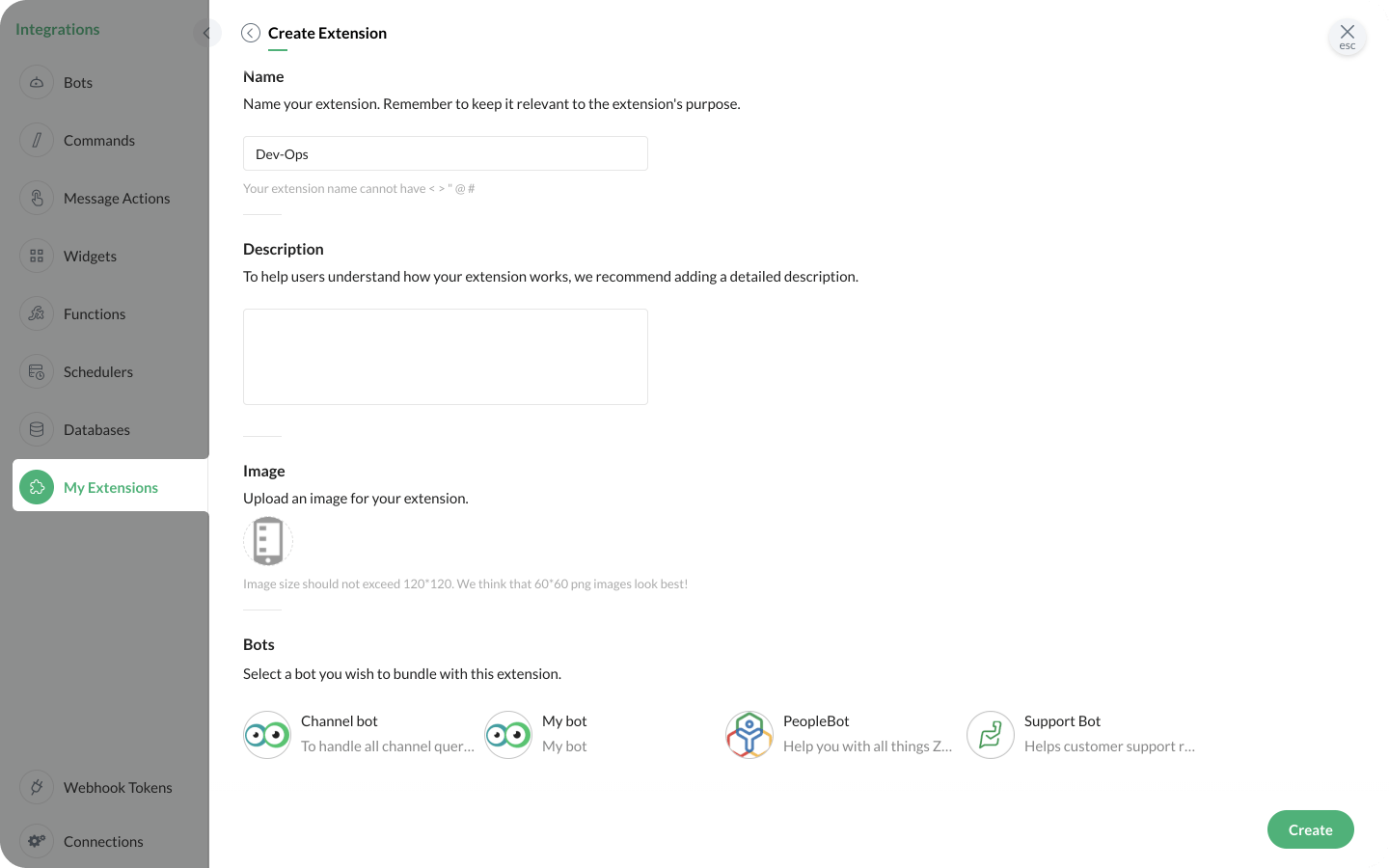1389x868 pixels.
Task: Open Commands from the slash icon
Action: pos(37,141)
